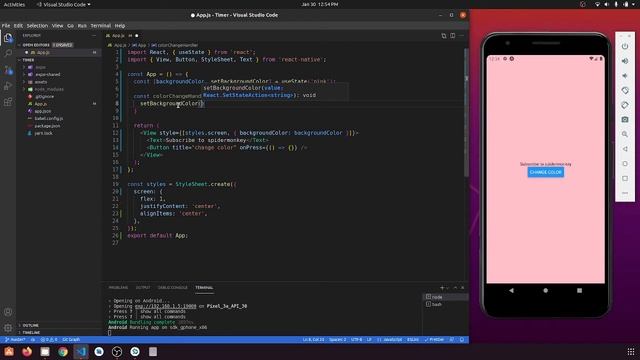Open the Explorer view in activity bar

(8, 38)
